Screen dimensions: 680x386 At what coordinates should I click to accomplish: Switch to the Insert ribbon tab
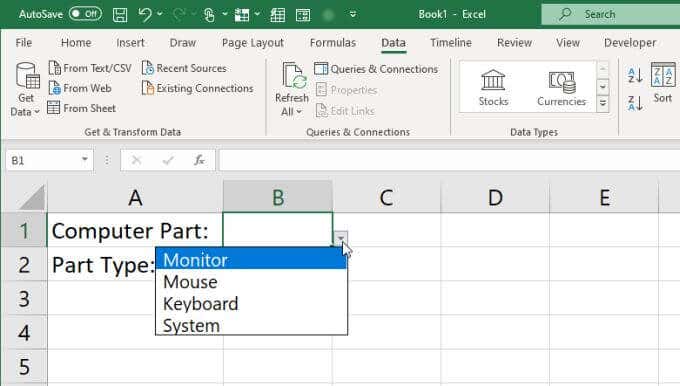pos(131,43)
